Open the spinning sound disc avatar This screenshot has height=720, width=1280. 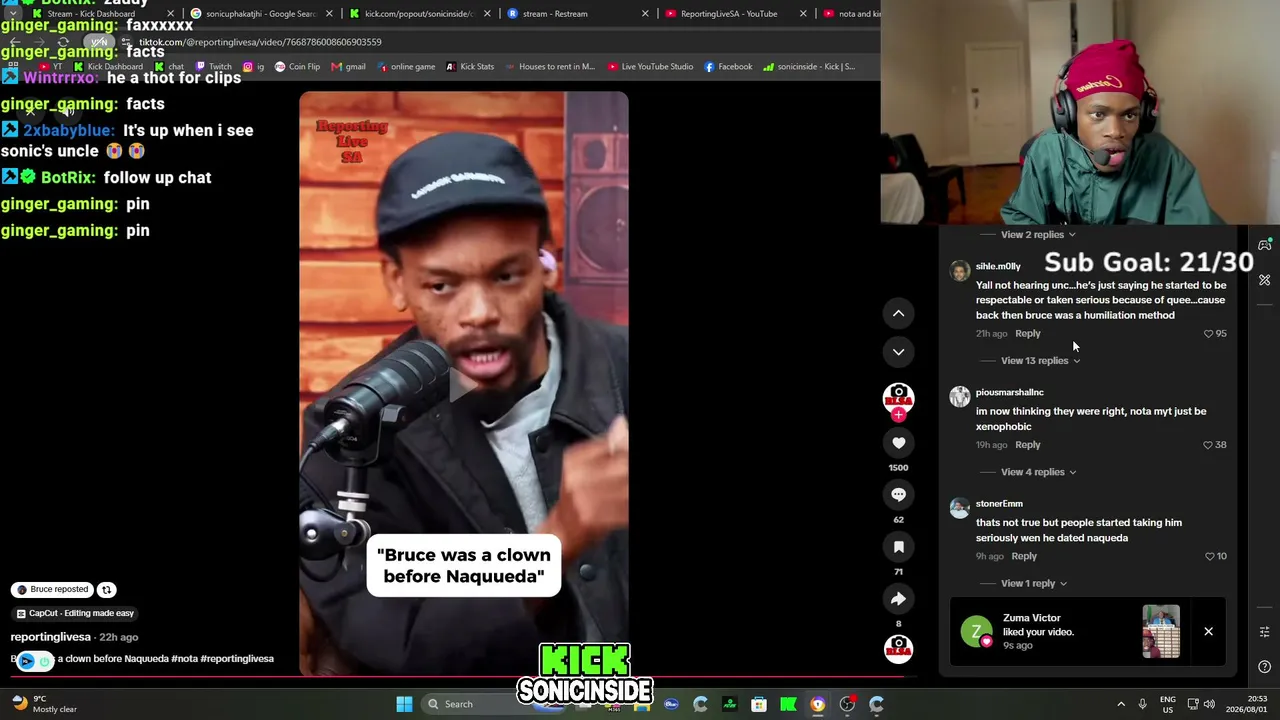tap(898, 649)
